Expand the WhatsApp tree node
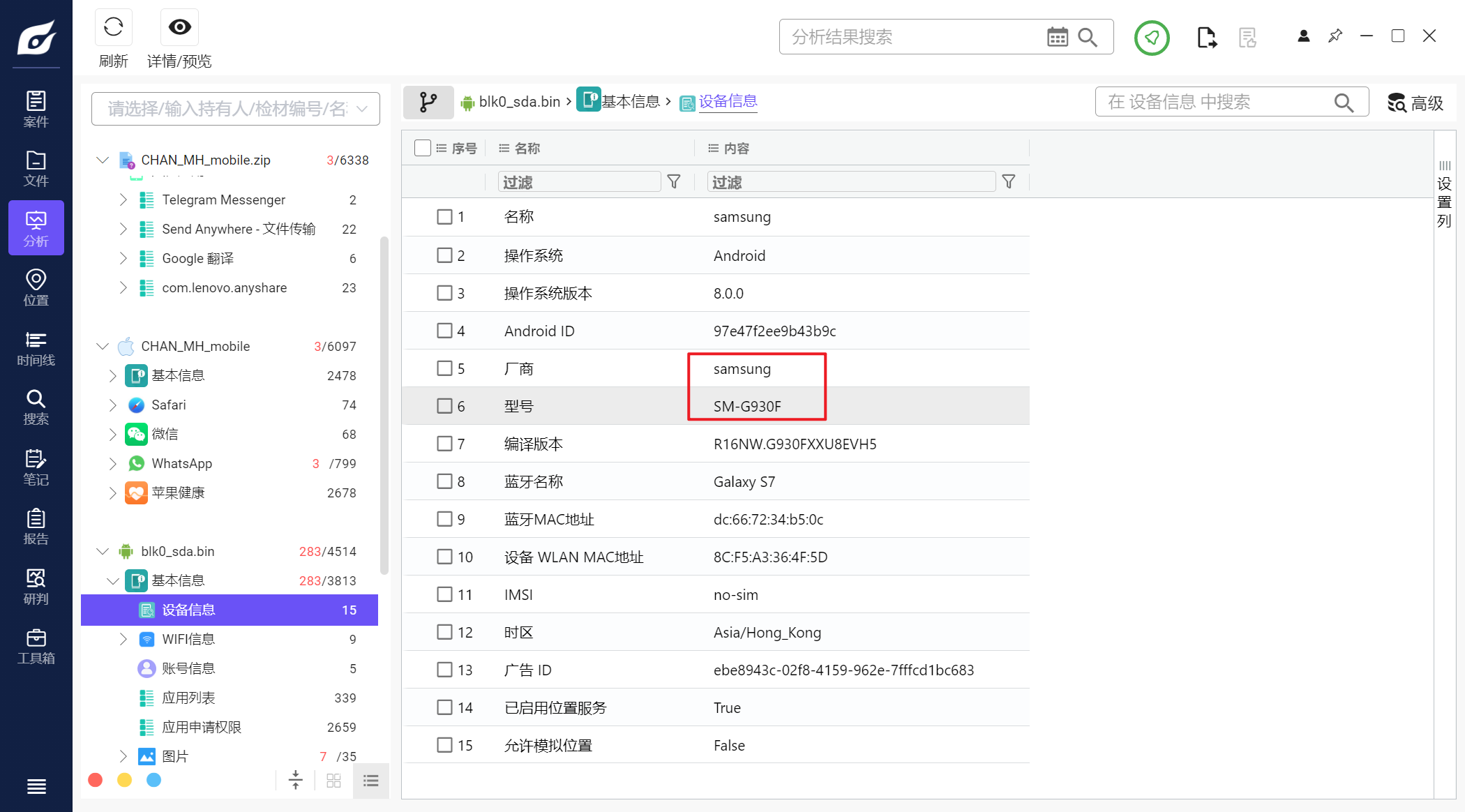The height and width of the screenshot is (812, 1465). pyautogui.click(x=113, y=464)
